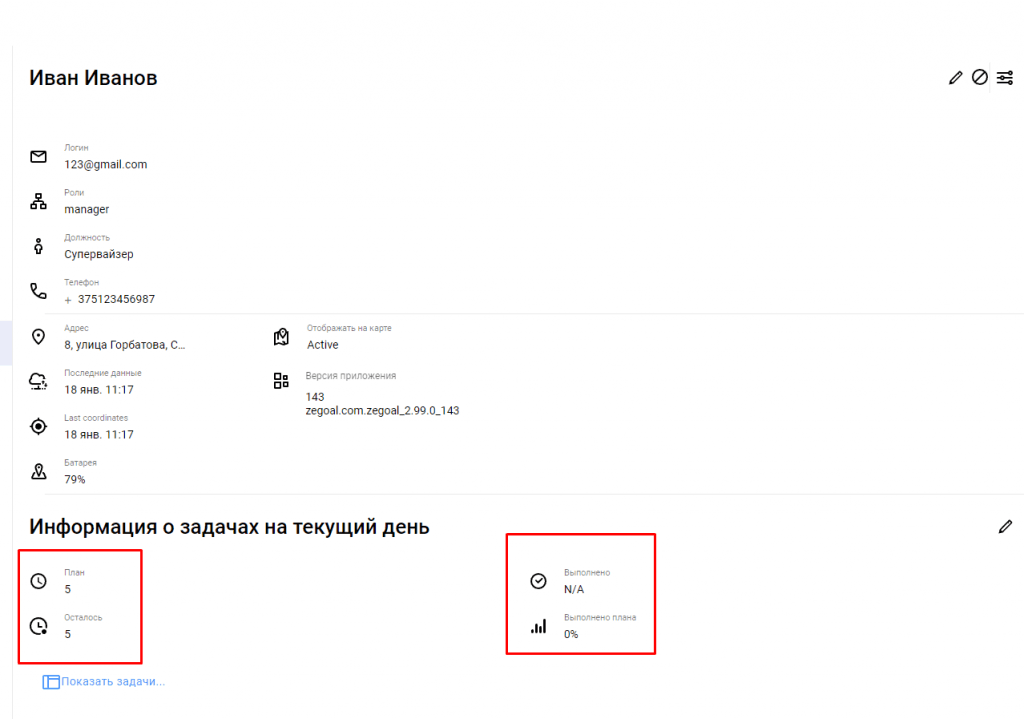This screenshot has width=1024, height=719.
Task: Click the hierarchy icon next to Роли
Action: click(39, 201)
